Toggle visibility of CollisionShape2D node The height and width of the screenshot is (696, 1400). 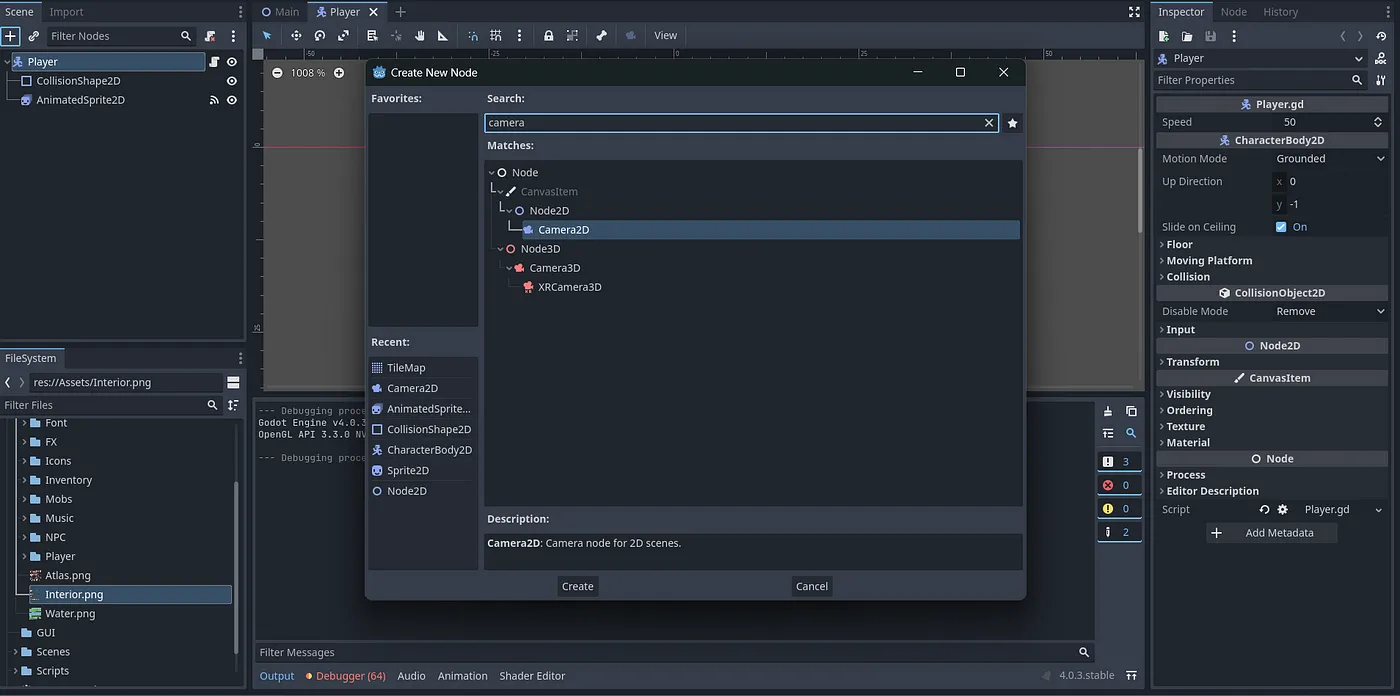(x=232, y=81)
